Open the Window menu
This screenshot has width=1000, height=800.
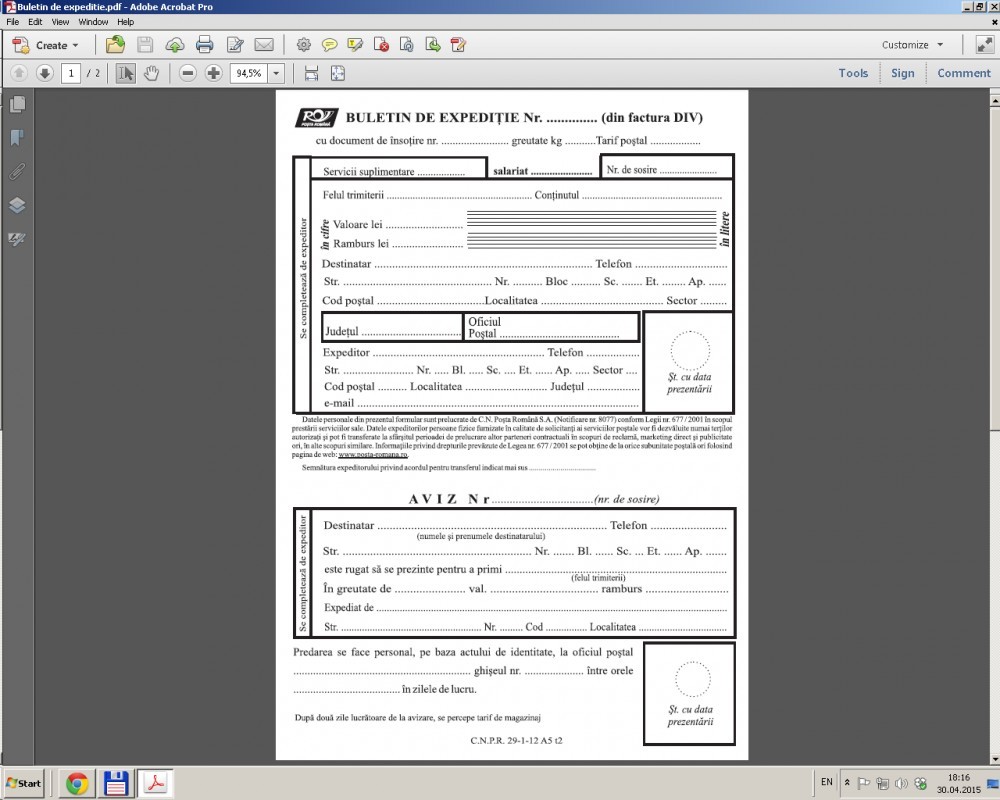[93, 22]
